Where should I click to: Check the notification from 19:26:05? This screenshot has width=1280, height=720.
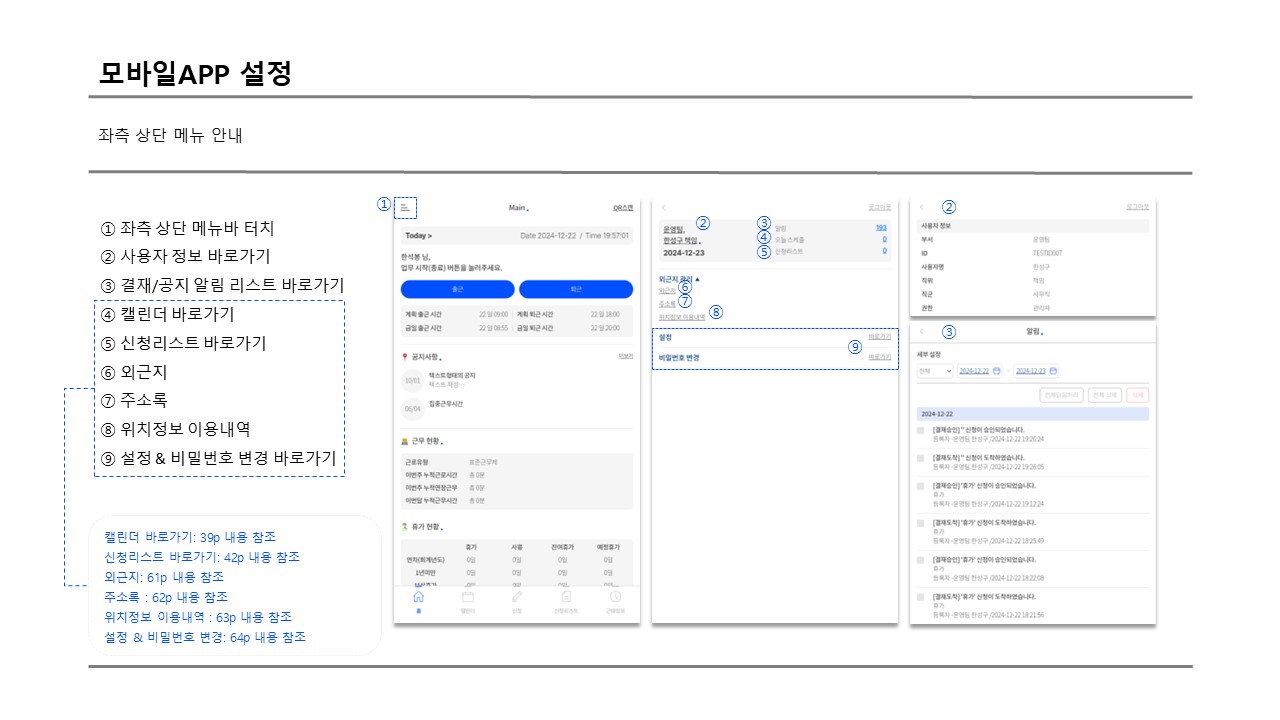coord(921,458)
